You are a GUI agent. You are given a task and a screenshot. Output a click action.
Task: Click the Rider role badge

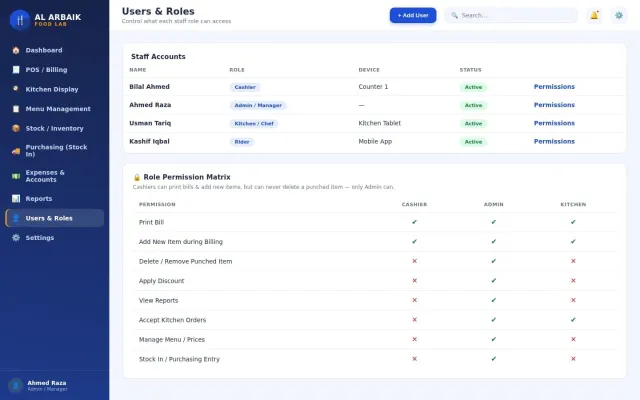[x=242, y=142]
